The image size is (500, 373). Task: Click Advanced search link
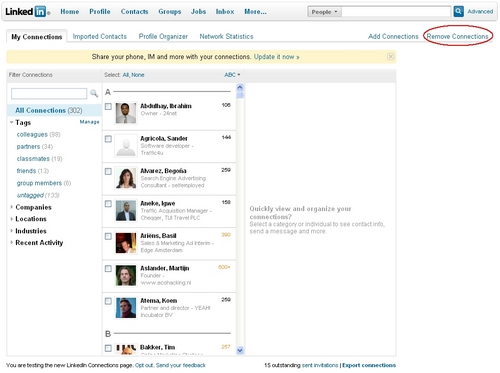[x=480, y=11]
